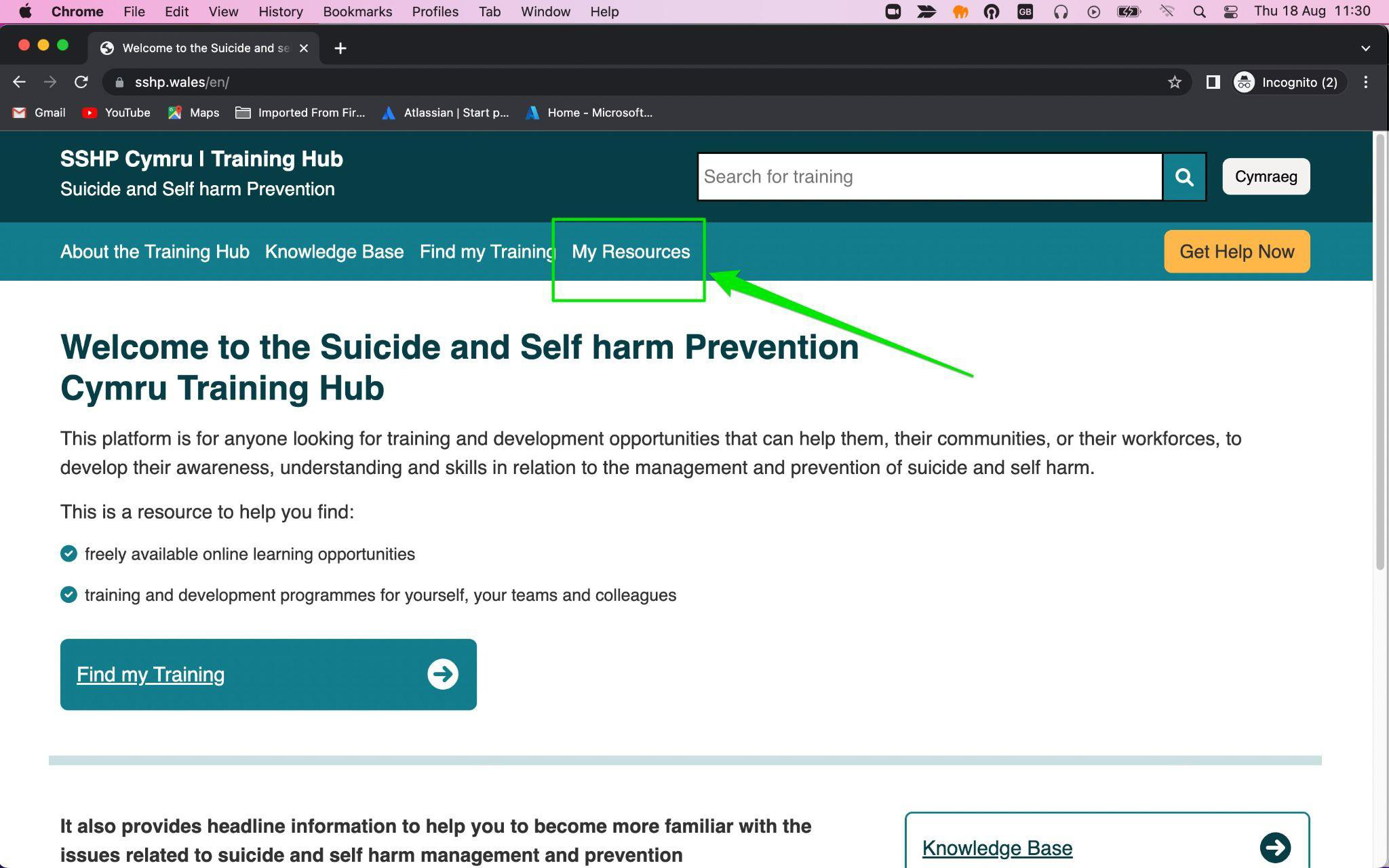Click the battery icon in the macOS menu bar

(1131, 12)
